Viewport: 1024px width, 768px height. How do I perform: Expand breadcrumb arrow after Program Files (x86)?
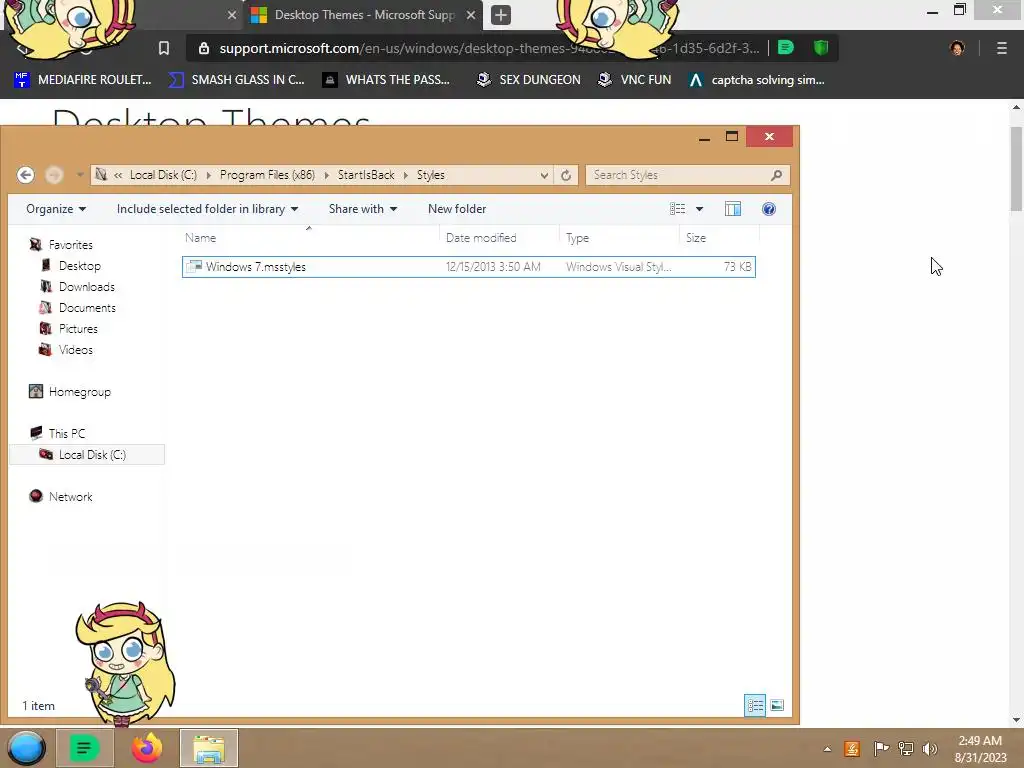326,175
